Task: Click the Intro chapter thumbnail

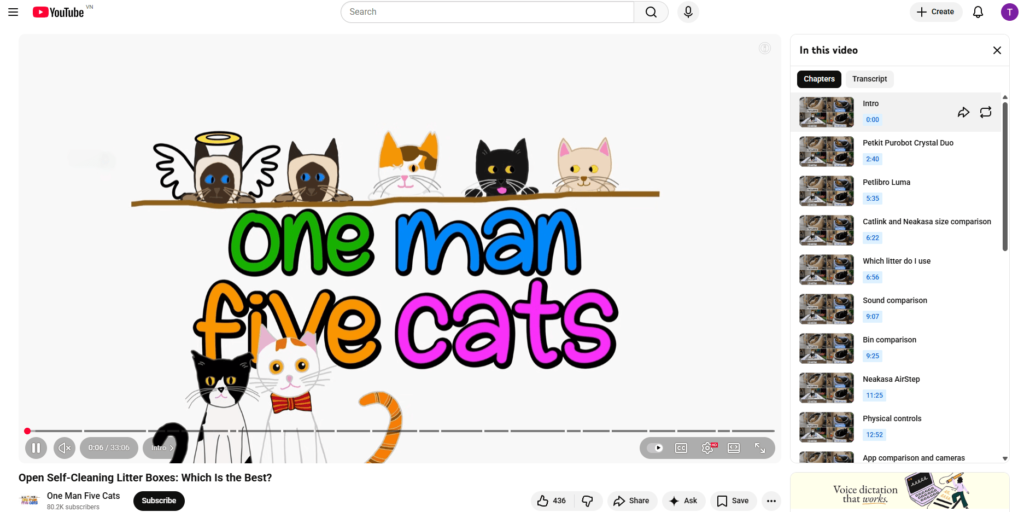Action: (x=826, y=112)
